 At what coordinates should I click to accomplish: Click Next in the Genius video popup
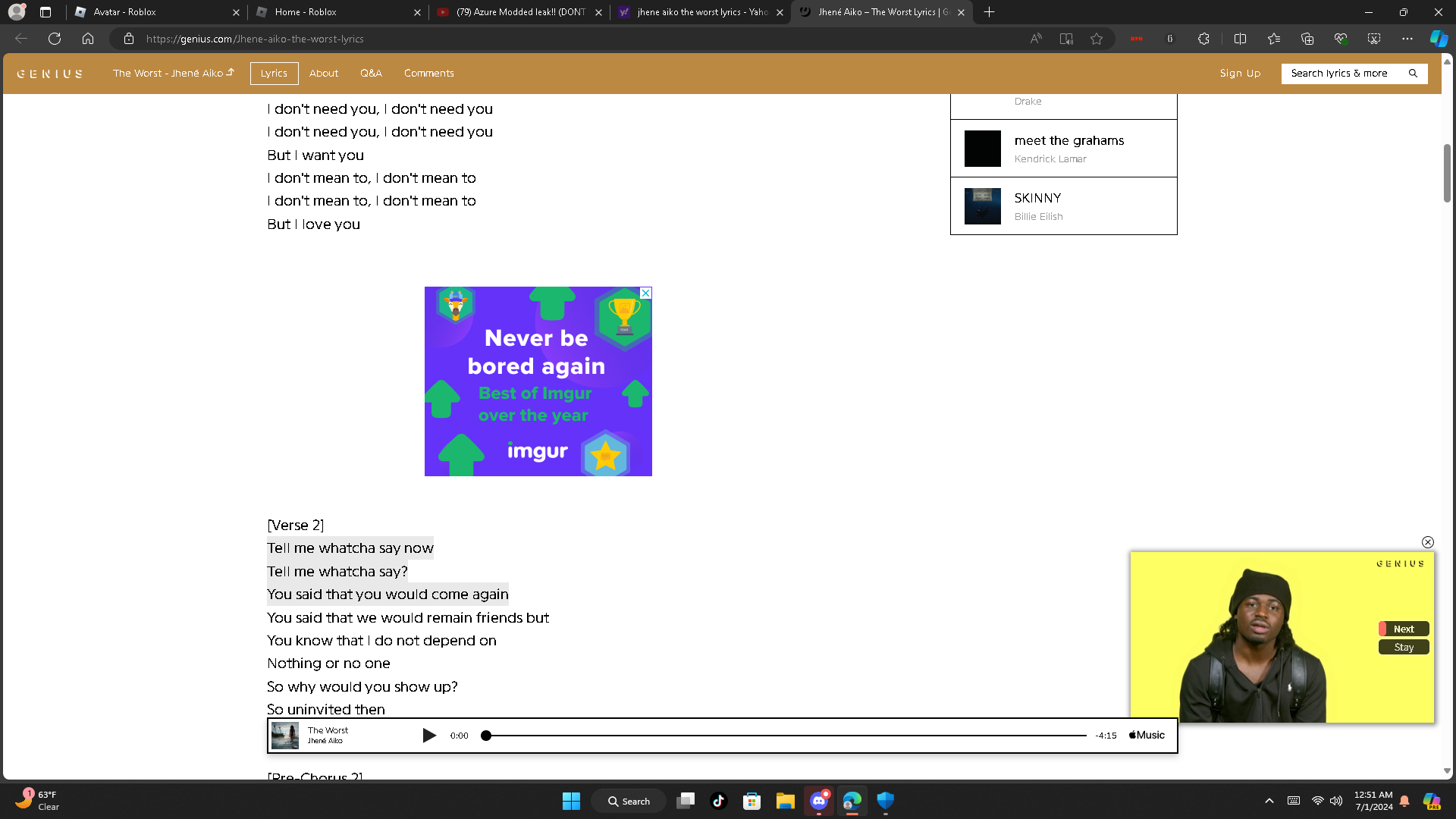(x=1404, y=629)
